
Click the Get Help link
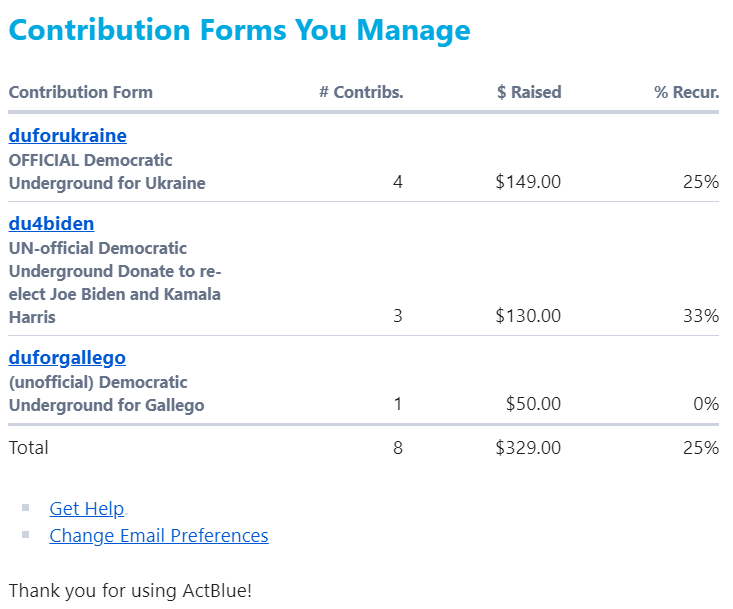87,509
